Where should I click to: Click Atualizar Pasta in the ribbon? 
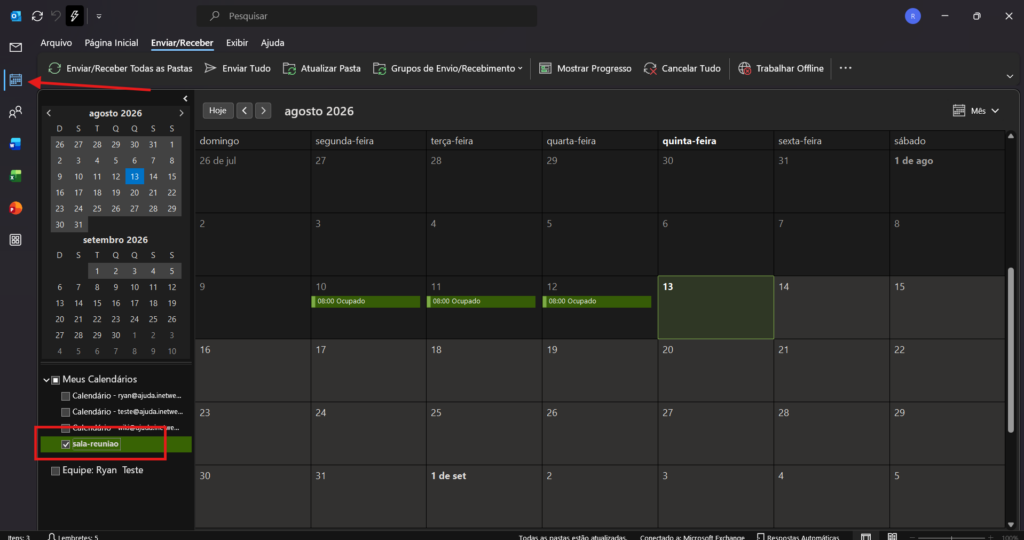pos(321,68)
